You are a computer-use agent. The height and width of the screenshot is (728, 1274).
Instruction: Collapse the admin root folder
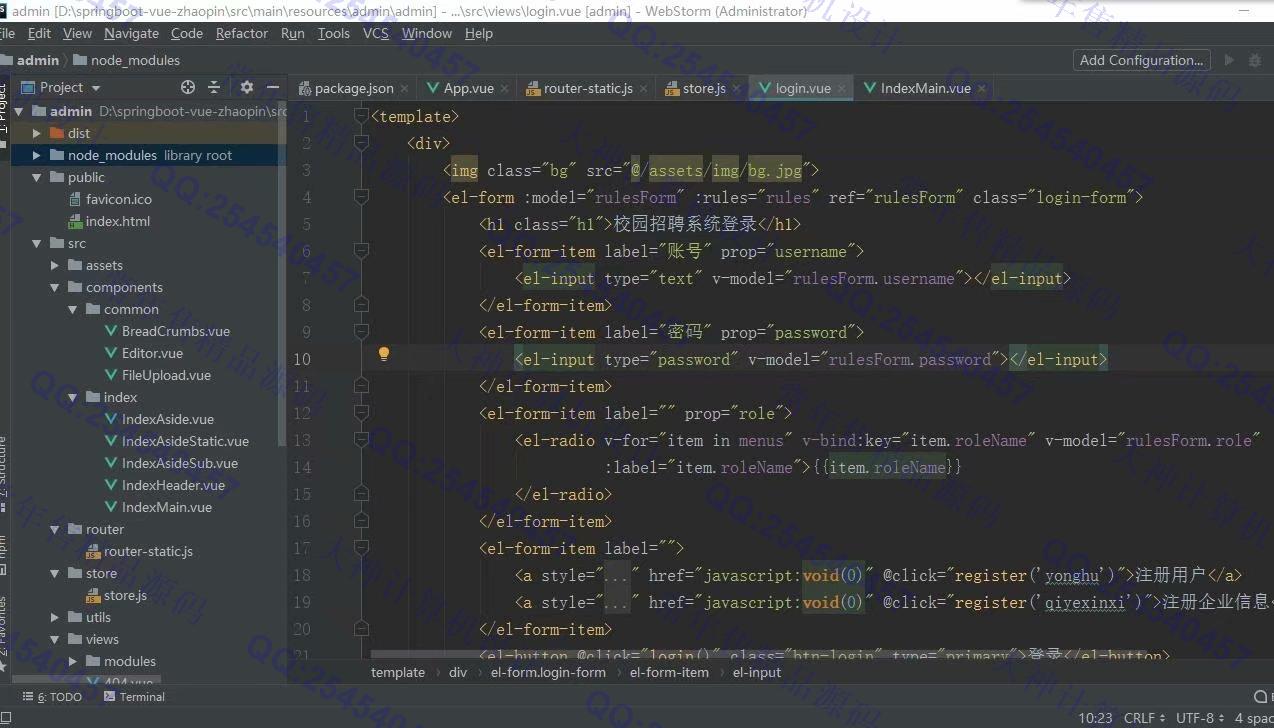tap(19, 111)
